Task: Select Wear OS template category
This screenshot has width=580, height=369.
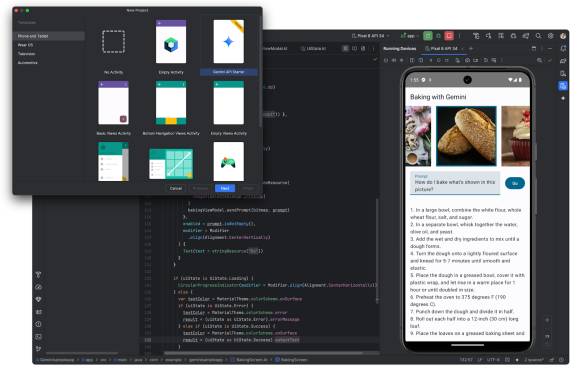Action: point(25,45)
